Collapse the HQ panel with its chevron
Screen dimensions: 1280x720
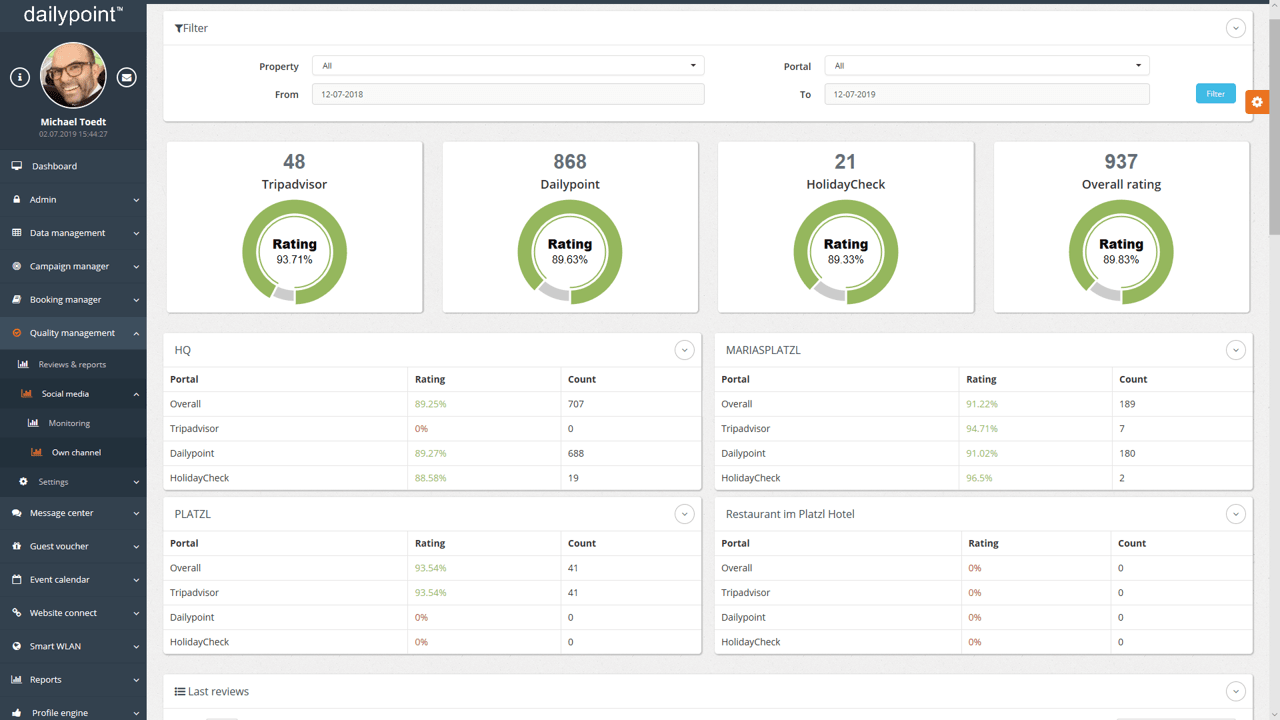coord(684,350)
